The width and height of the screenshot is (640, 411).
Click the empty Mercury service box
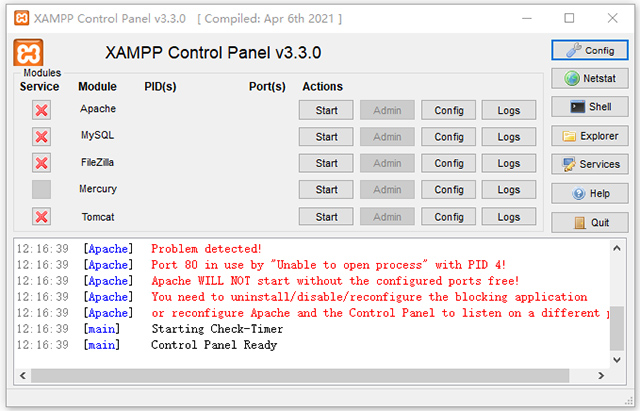[41, 189]
